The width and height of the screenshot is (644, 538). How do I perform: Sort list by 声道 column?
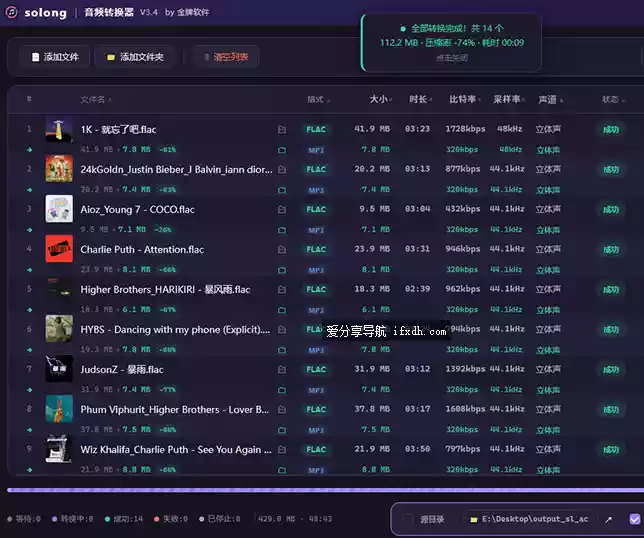(550, 99)
